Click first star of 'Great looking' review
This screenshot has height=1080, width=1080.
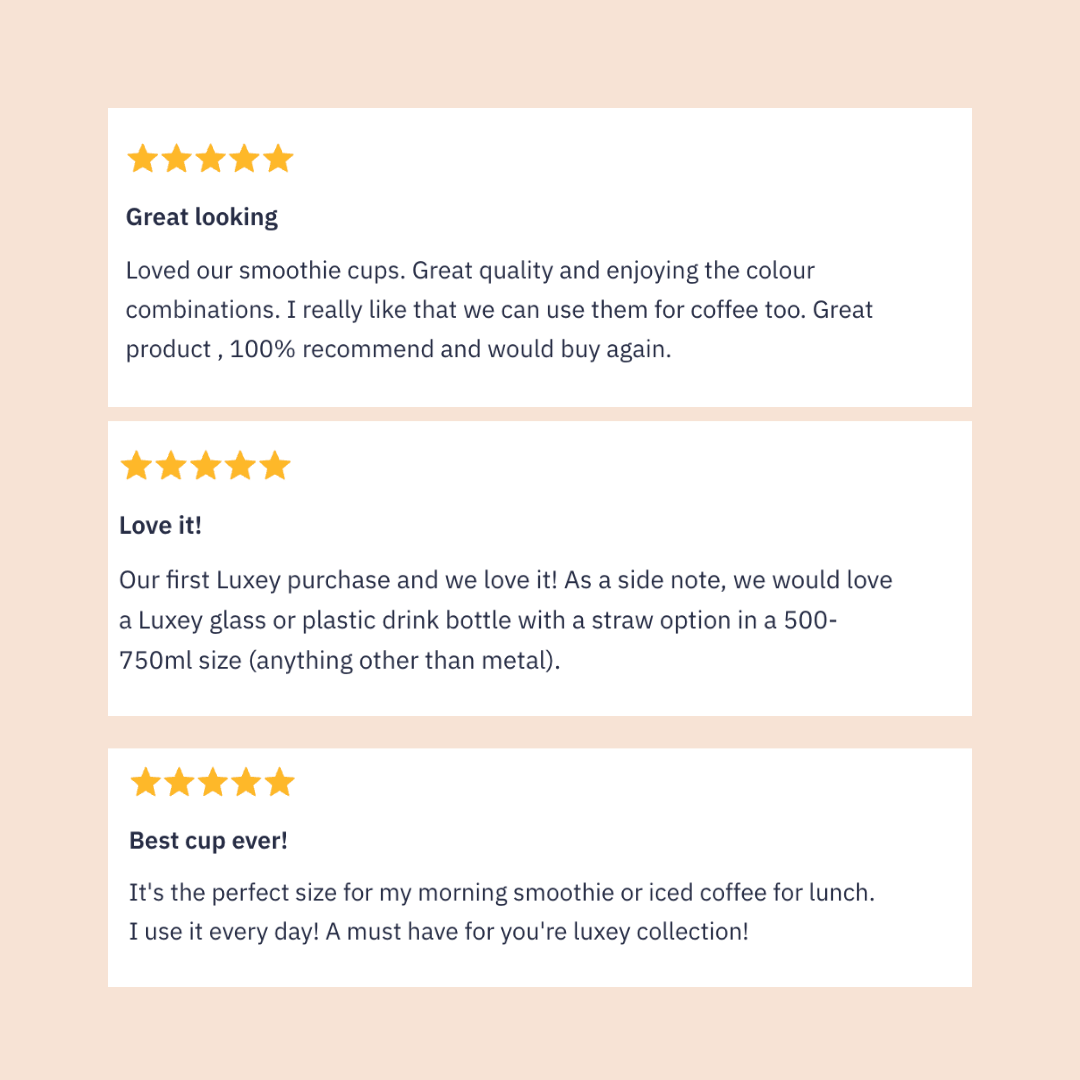click(x=142, y=158)
